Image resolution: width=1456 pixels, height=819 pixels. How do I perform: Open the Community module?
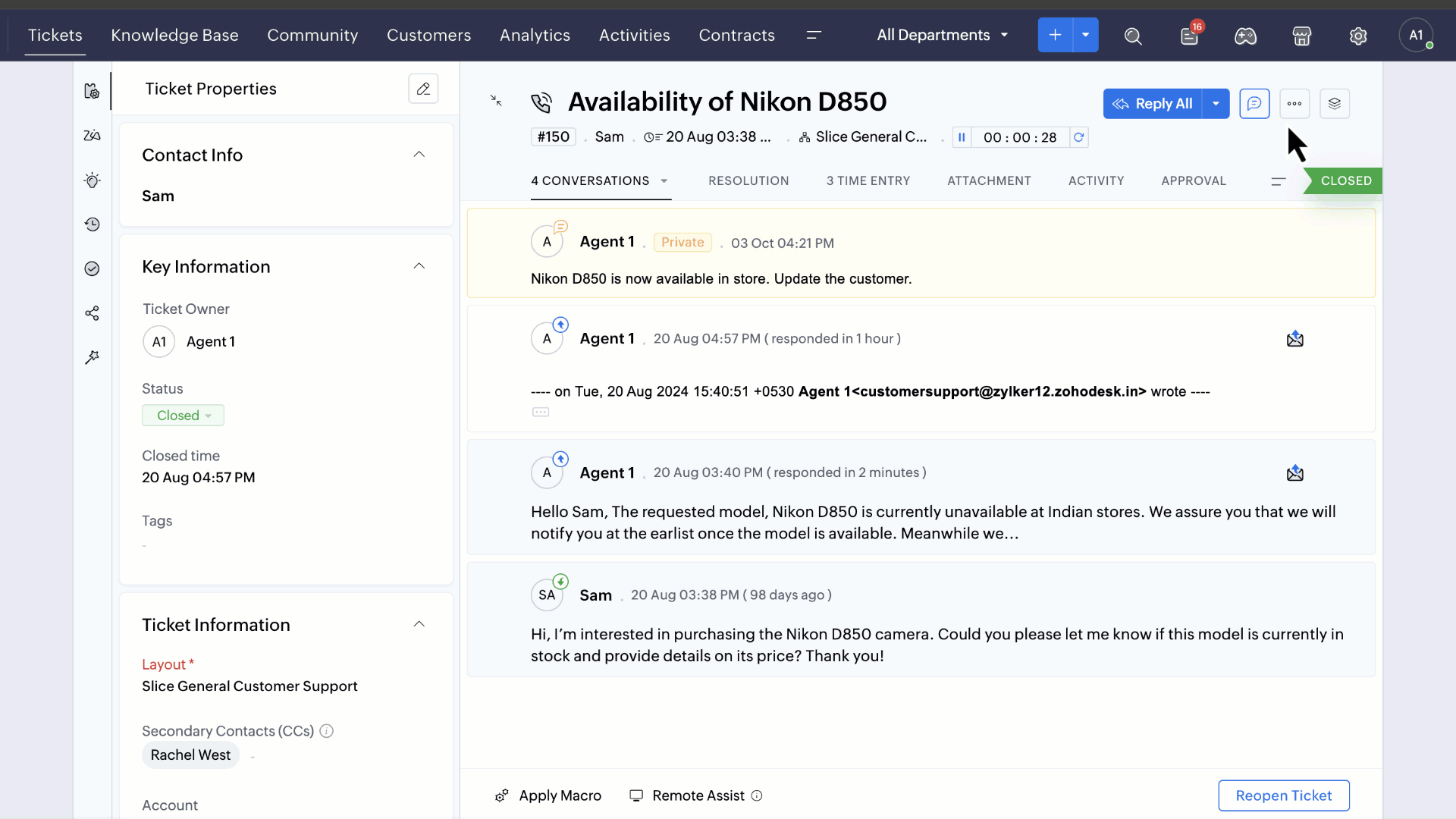[x=312, y=35]
